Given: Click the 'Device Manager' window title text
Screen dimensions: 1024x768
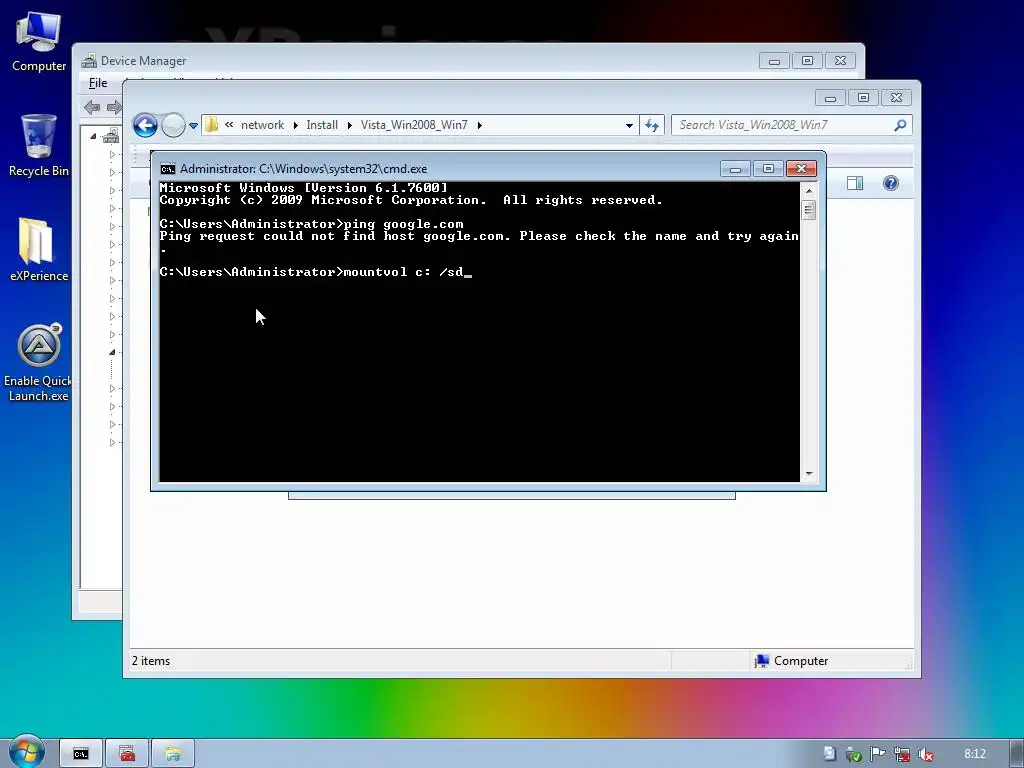Looking at the screenshot, I should (144, 61).
